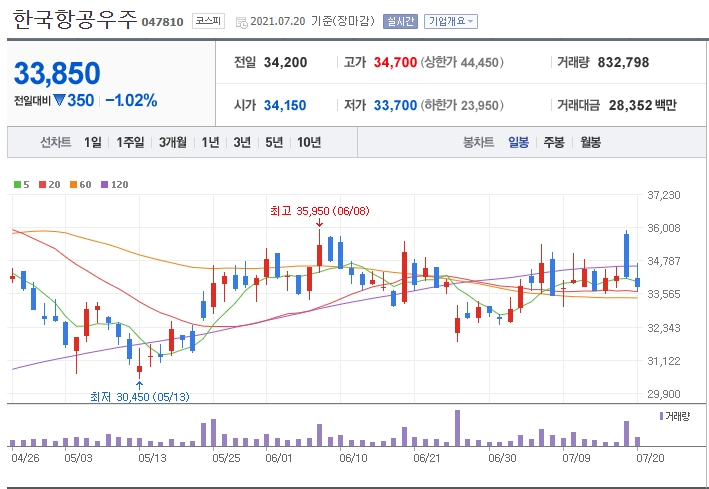The image size is (709, 489).
Task: Switch to 주봉 weekly candle chart
Action: click(x=554, y=142)
